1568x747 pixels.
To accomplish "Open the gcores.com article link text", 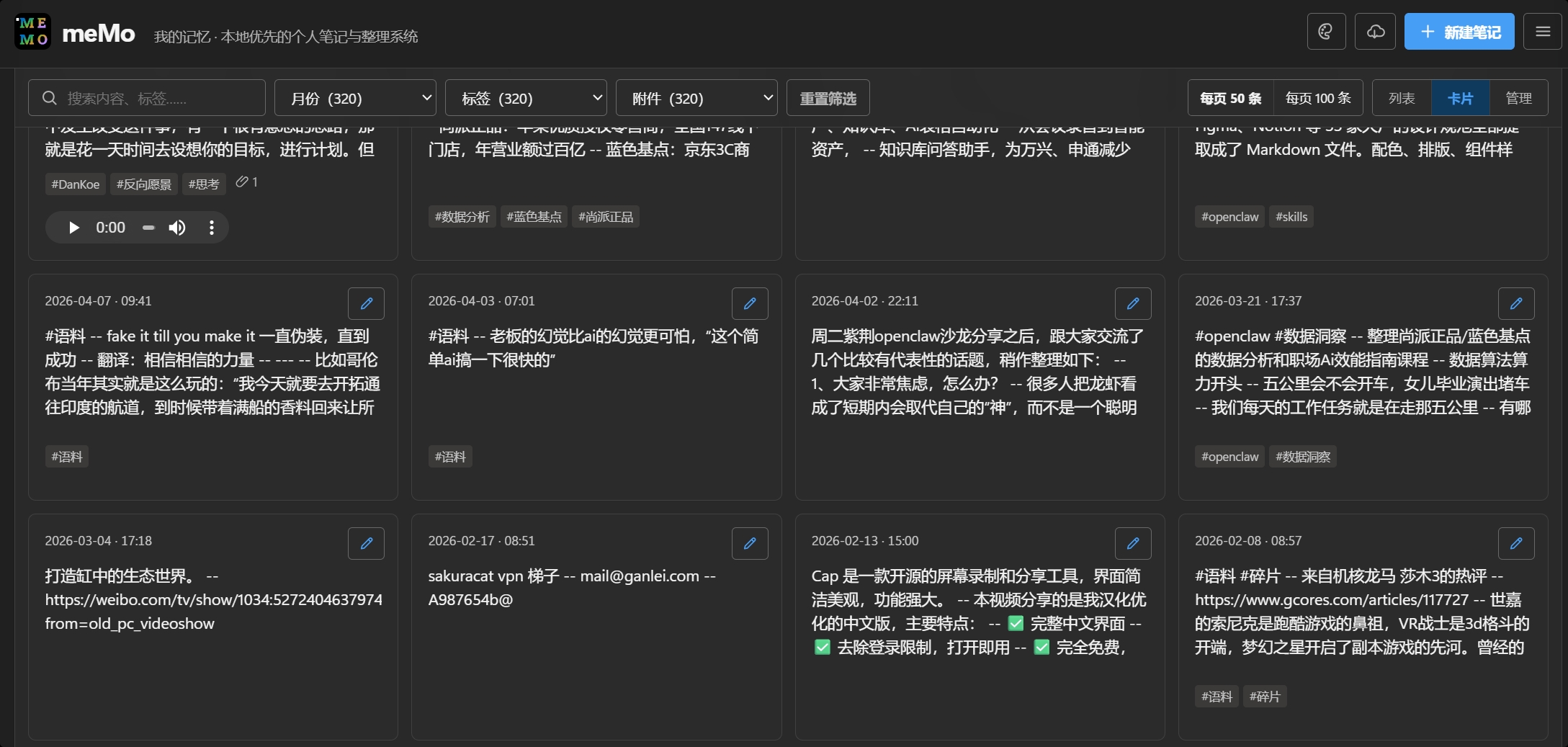I will [x=1331, y=599].
